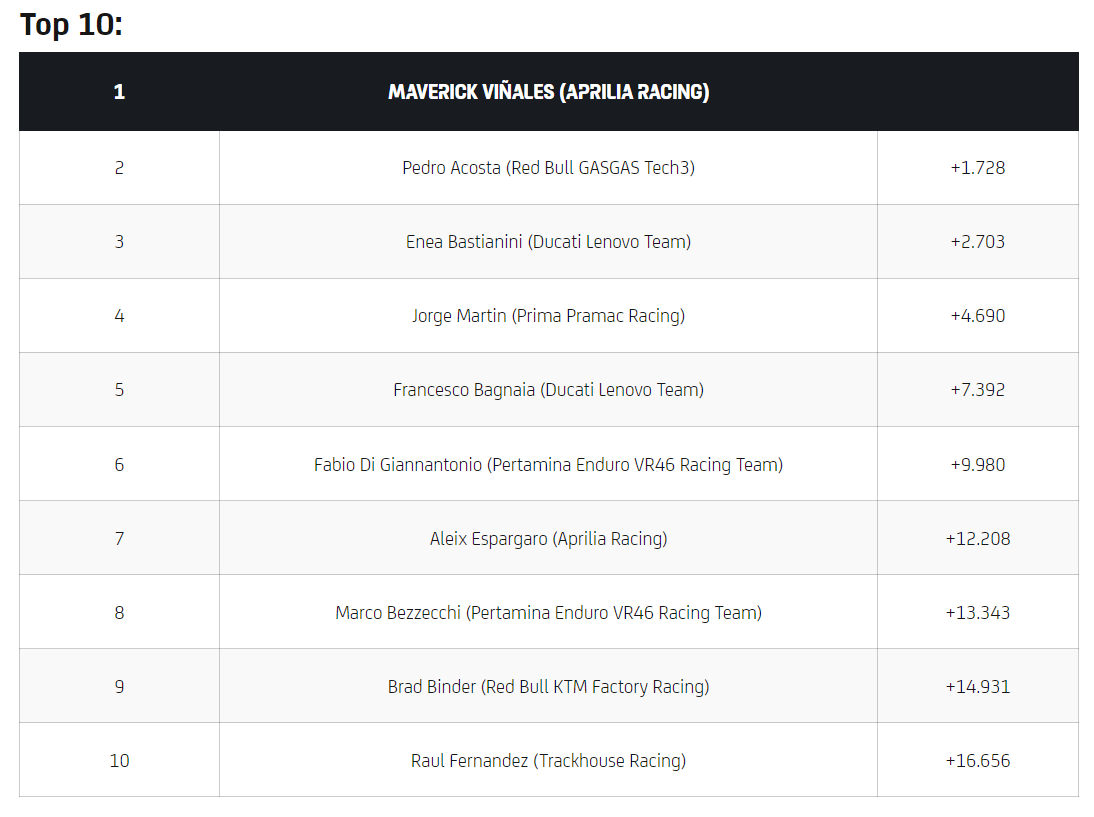
Task: Click position number 1 in the header
Action: [119, 92]
